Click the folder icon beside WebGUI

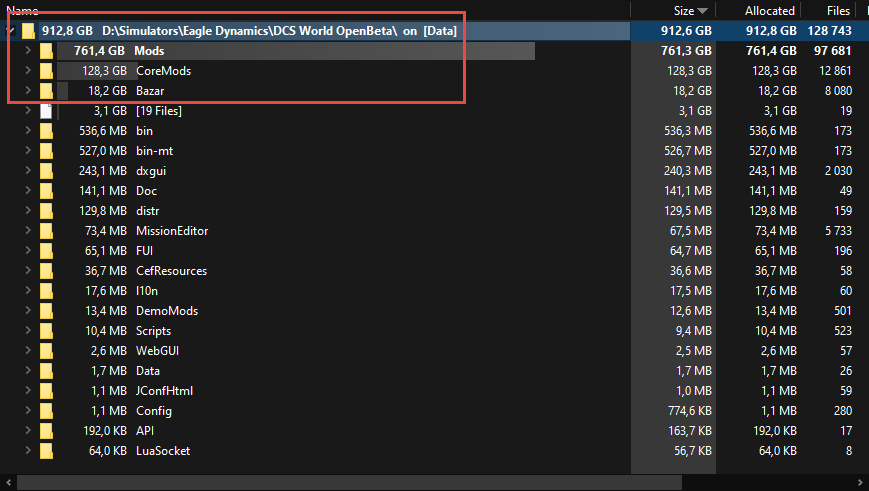tap(47, 351)
